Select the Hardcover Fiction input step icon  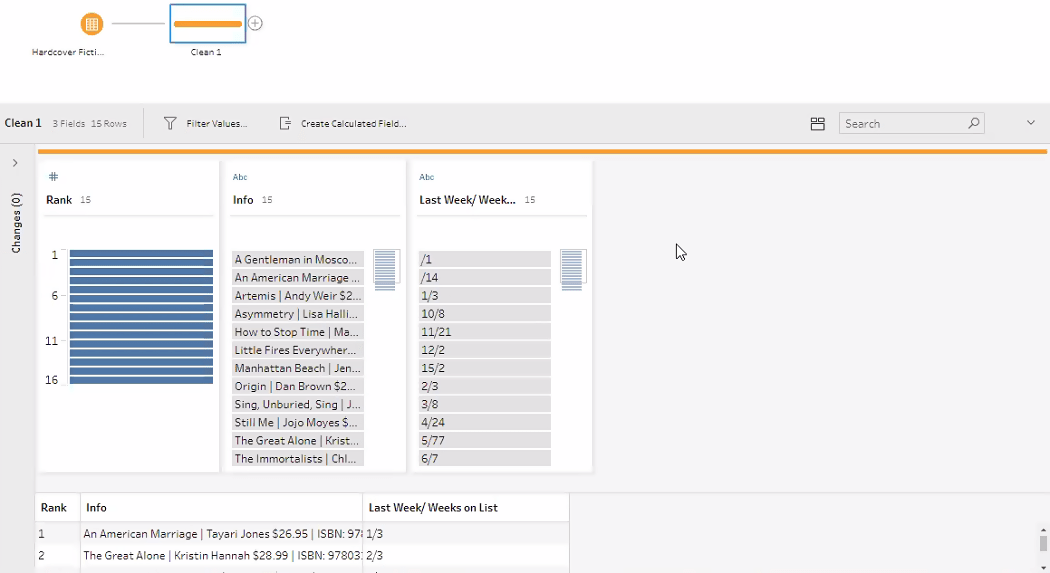(x=92, y=24)
